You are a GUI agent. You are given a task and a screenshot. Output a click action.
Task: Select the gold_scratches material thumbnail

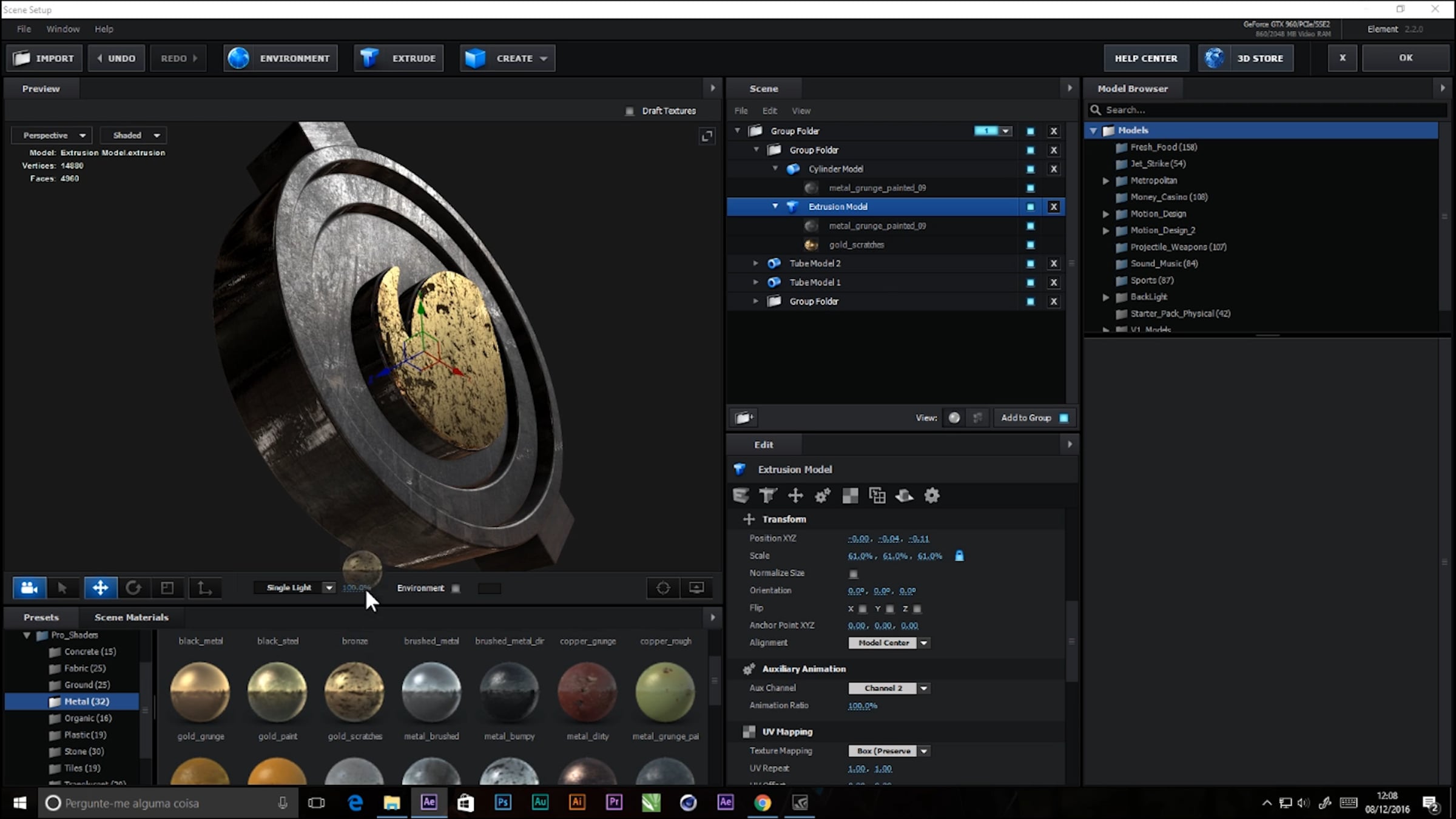click(354, 692)
